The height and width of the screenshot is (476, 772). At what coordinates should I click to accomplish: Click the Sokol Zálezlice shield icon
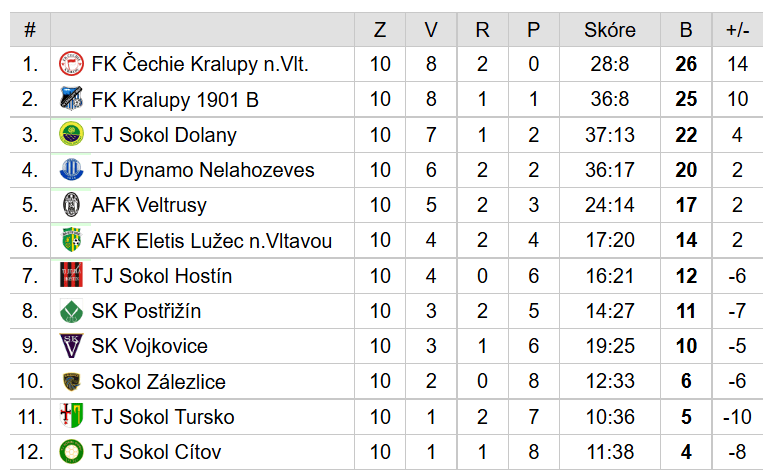click(71, 381)
